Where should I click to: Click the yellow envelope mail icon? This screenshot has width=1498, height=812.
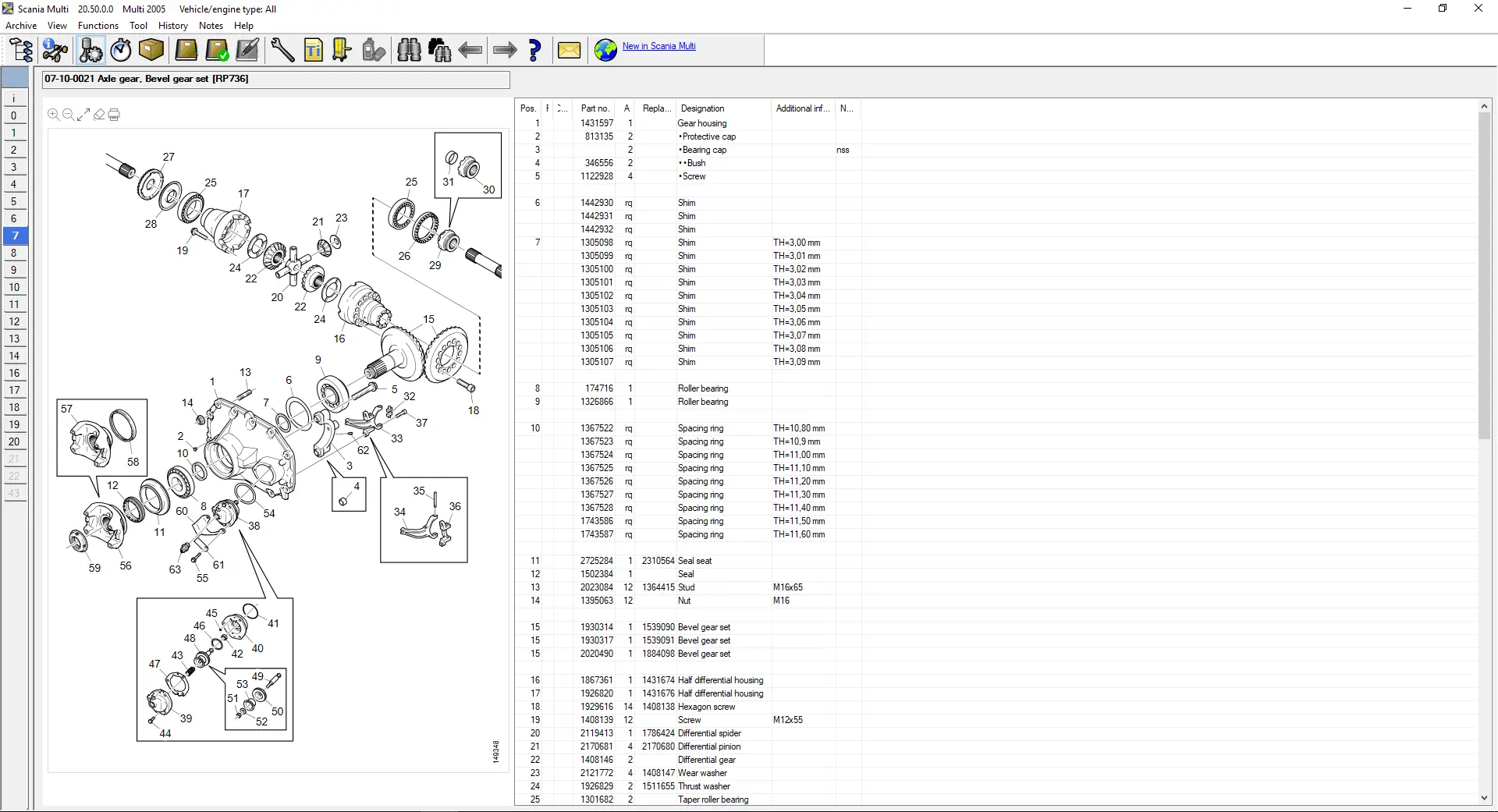pyautogui.click(x=569, y=51)
